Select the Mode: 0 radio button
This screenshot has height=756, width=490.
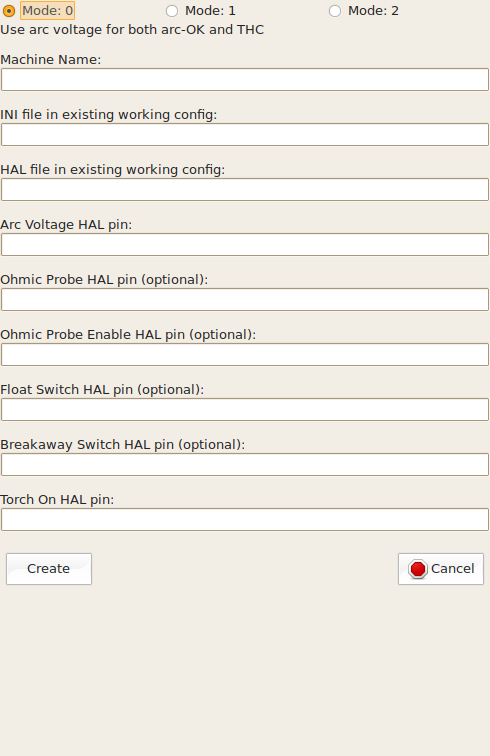click(9, 11)
